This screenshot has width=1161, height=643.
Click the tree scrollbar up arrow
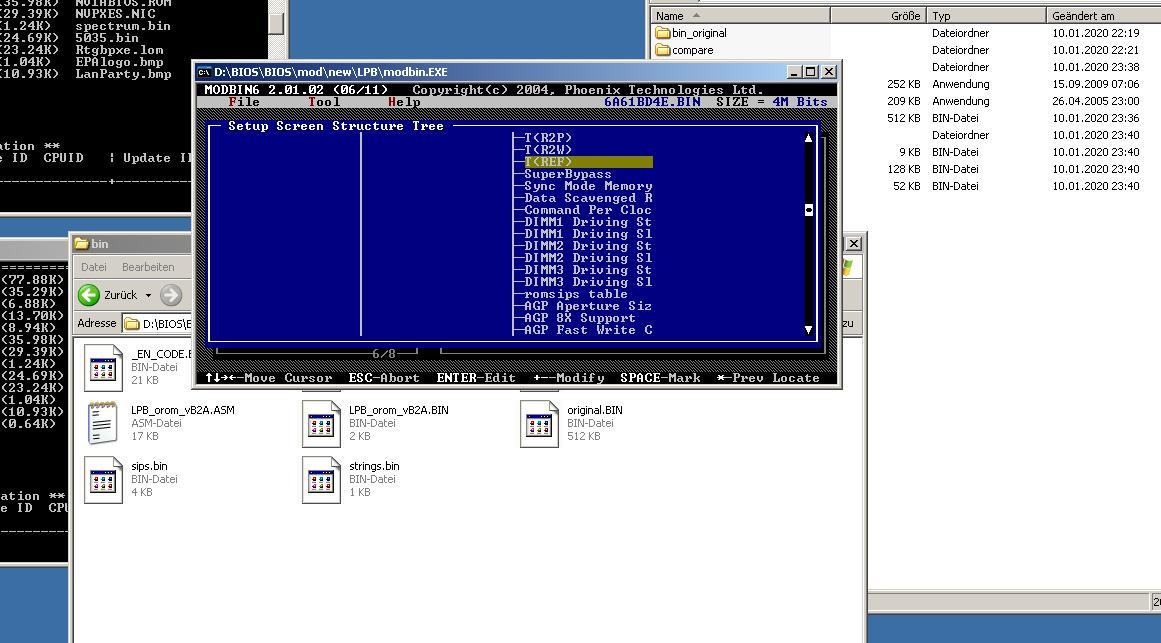coord(809,138)
